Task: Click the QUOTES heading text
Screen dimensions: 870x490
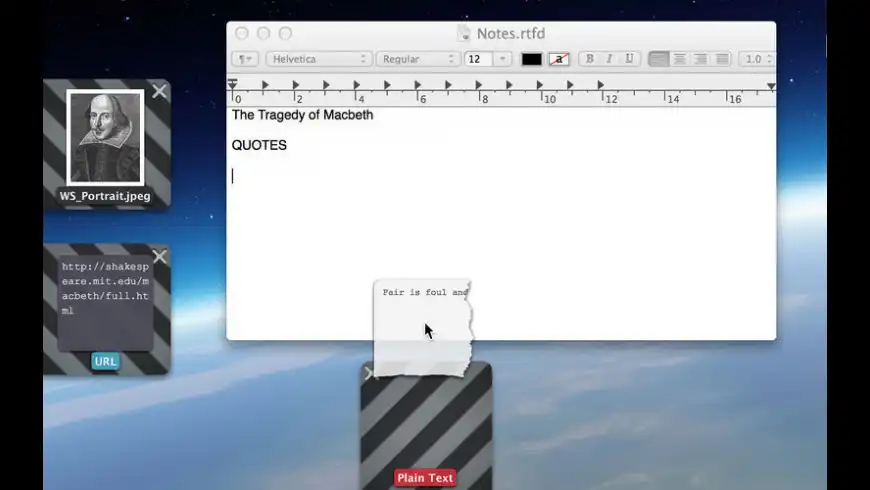Action: tap(259, 145)
